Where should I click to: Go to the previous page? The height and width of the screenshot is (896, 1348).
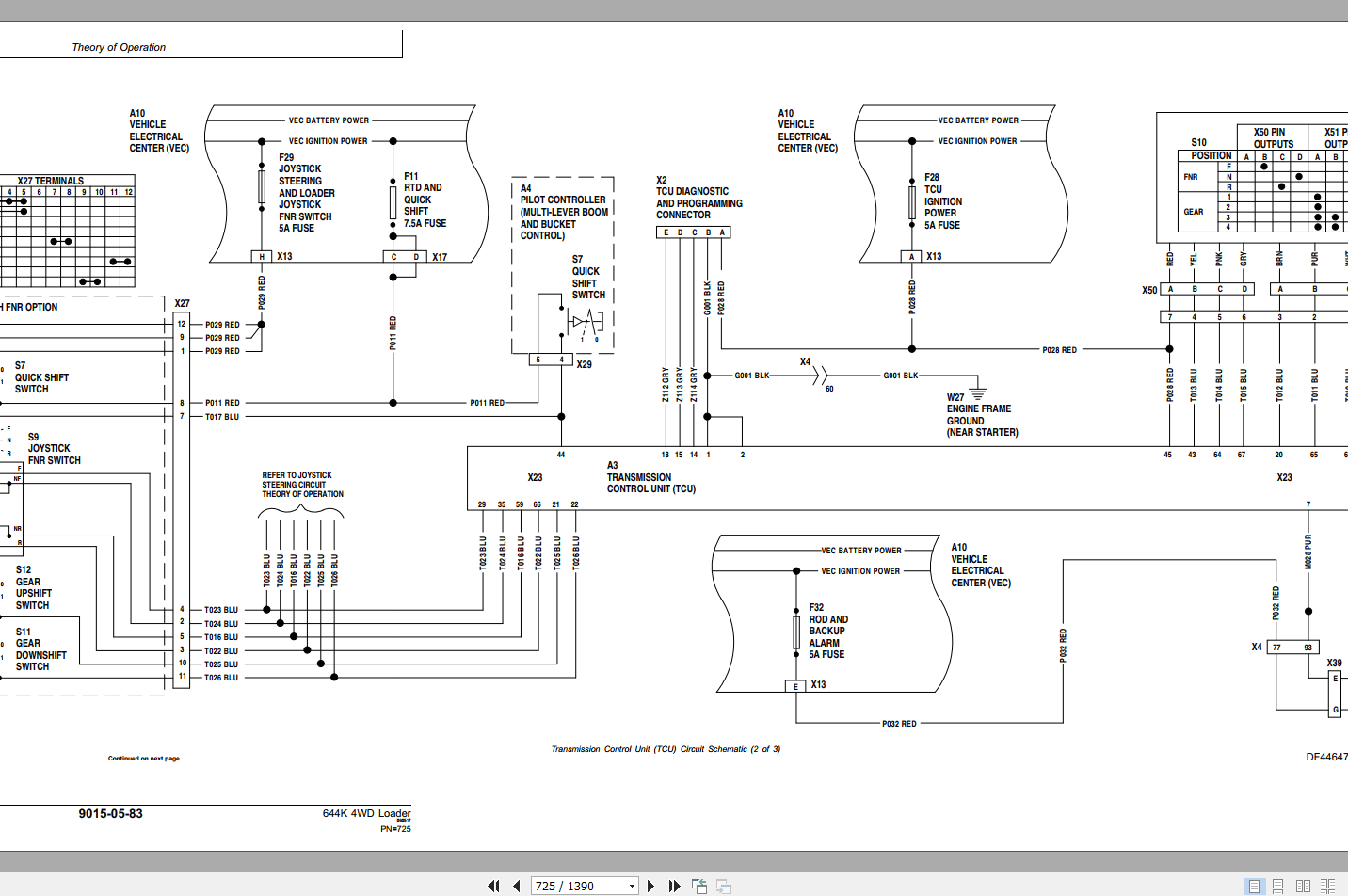click(x=517, y=886)
